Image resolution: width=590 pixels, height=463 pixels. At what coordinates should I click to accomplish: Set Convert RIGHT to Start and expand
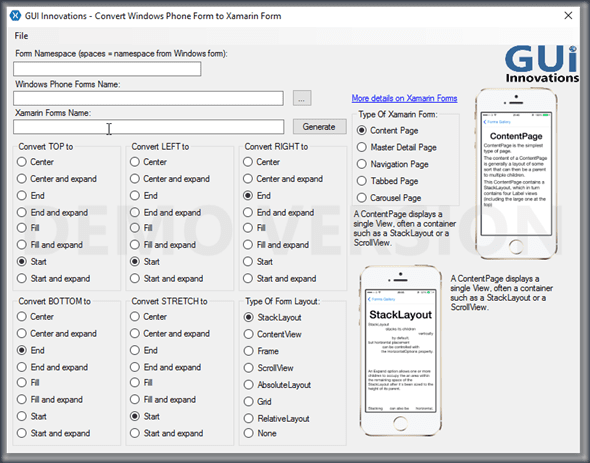[280, 279]
